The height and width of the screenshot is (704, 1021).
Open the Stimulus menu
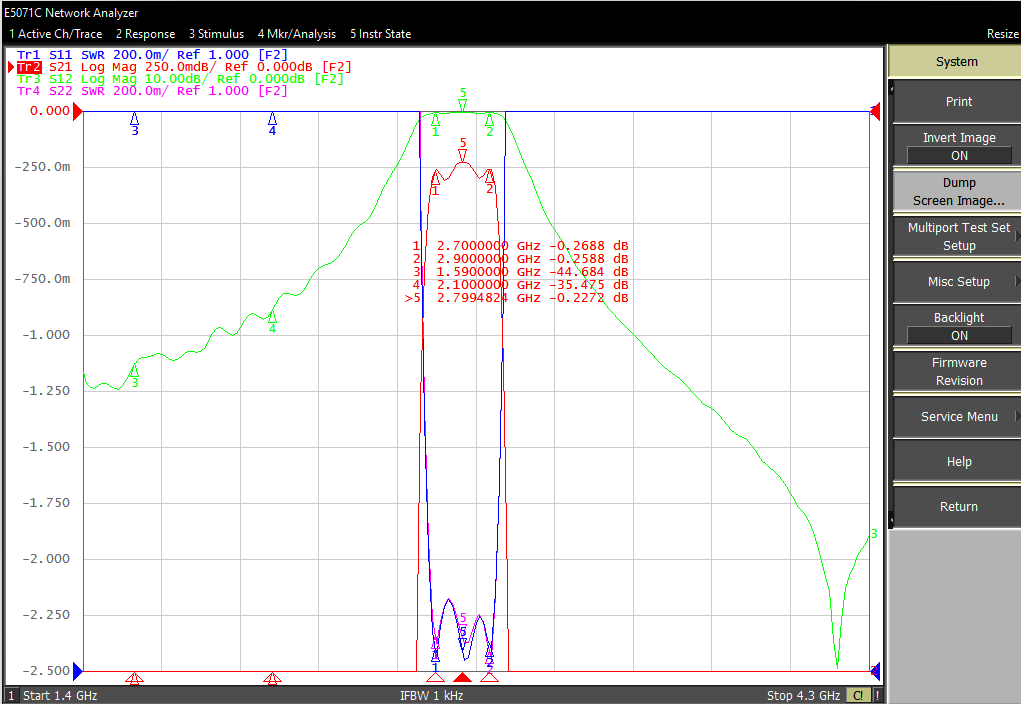pos(216,34)
